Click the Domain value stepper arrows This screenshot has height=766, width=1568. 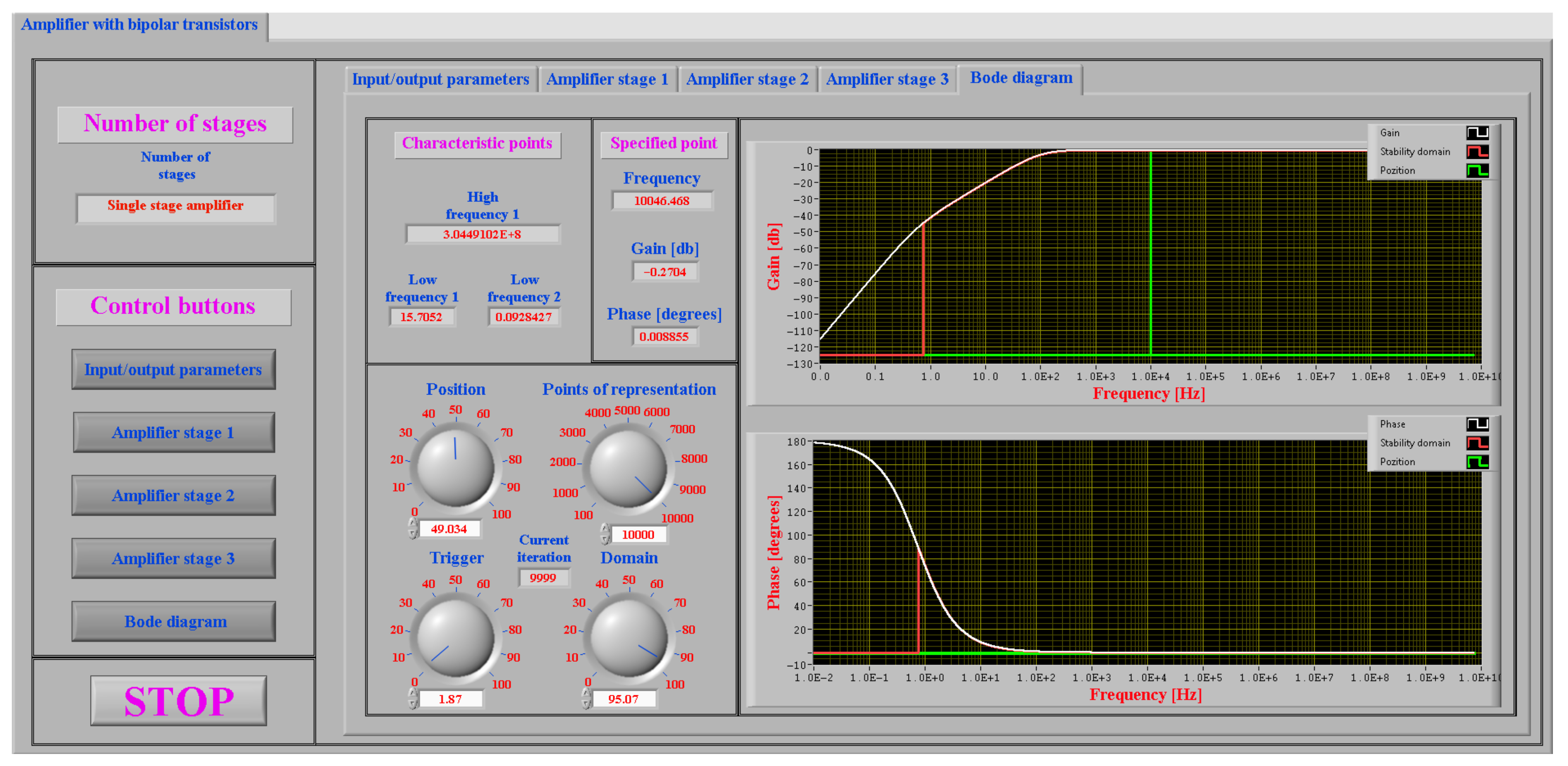click(586, 699)
